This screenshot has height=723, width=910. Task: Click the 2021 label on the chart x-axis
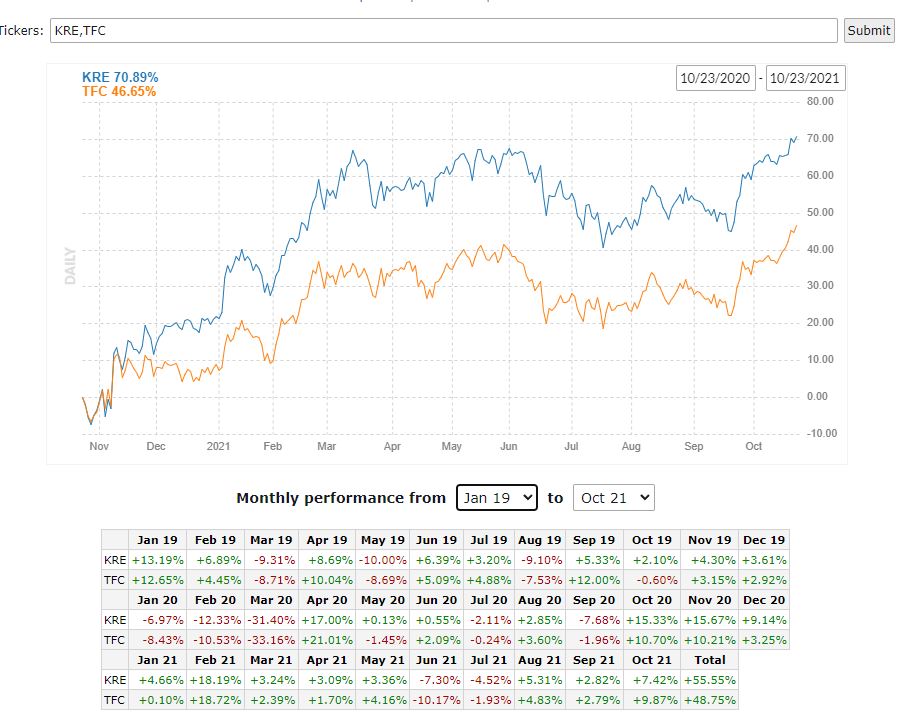pos(216,446)
